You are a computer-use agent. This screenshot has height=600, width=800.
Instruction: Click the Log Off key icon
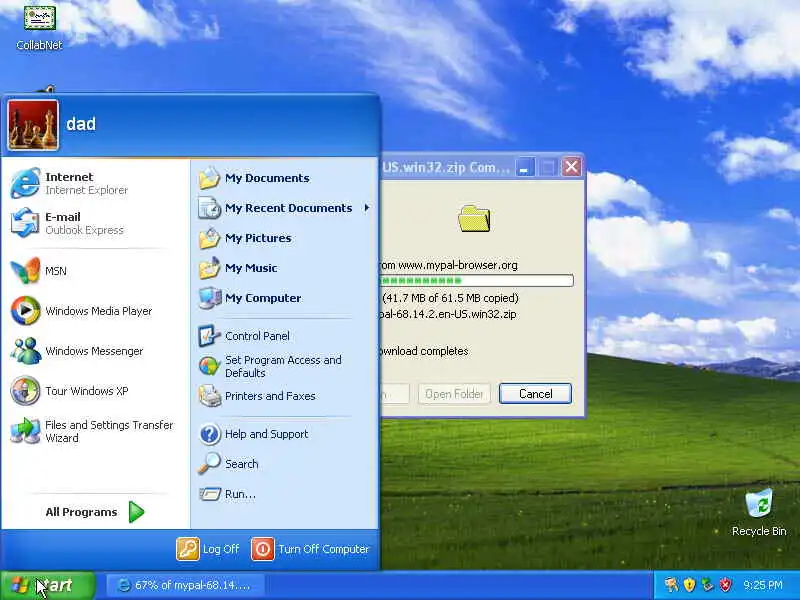pyautogui.click(x=188, y=549)
